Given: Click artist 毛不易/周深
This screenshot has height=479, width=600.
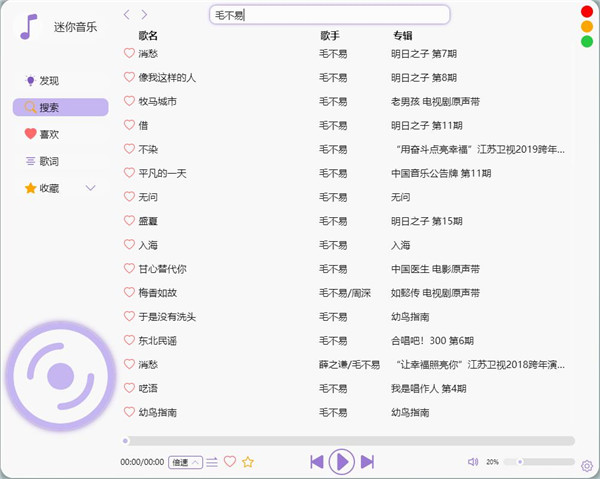Looking at the screenshot, I should tap(345, 293).
